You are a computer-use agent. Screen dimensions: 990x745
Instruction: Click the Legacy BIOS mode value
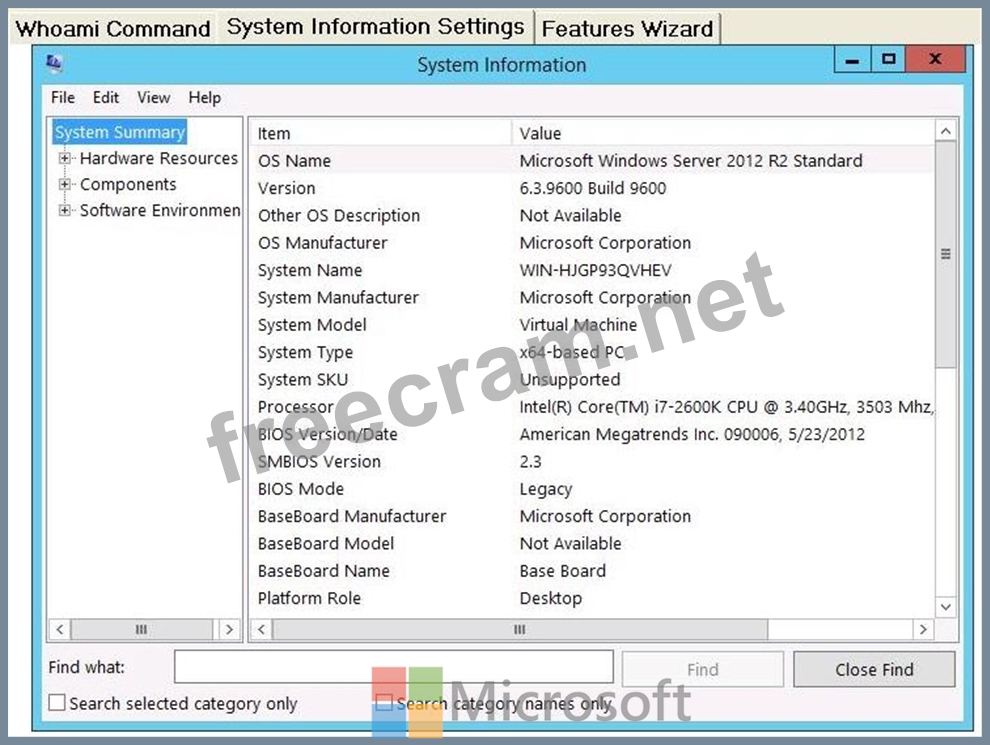point(546,489)
